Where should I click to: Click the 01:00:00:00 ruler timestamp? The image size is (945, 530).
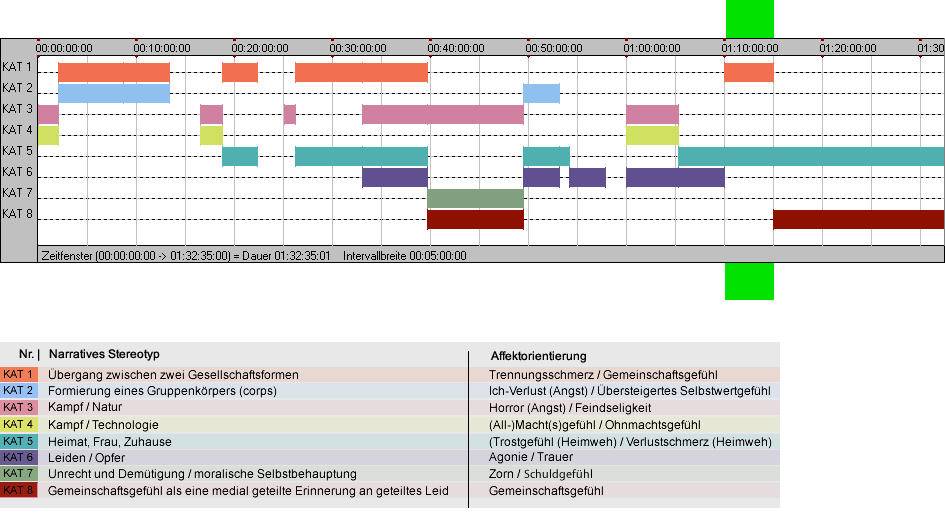click(652, 48)
